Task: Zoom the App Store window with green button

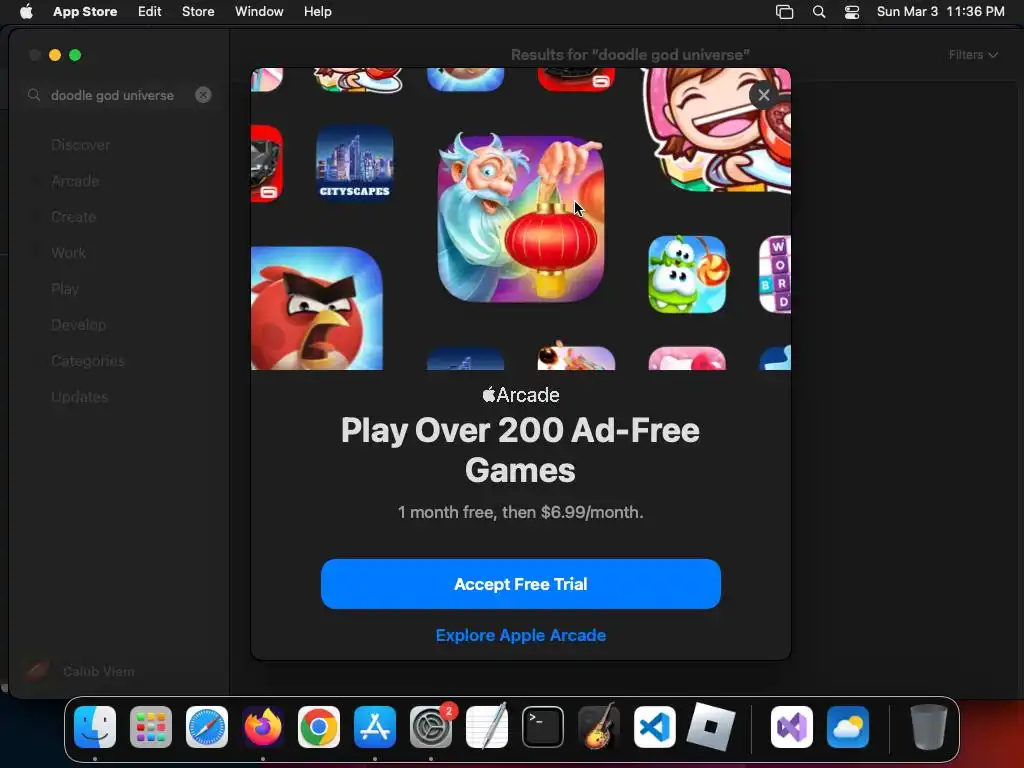Action: click(75, 55)
